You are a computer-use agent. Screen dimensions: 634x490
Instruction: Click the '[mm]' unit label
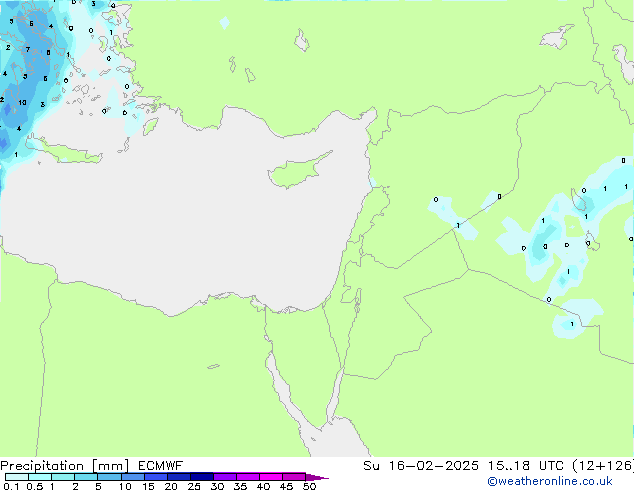tap(111, 466)
